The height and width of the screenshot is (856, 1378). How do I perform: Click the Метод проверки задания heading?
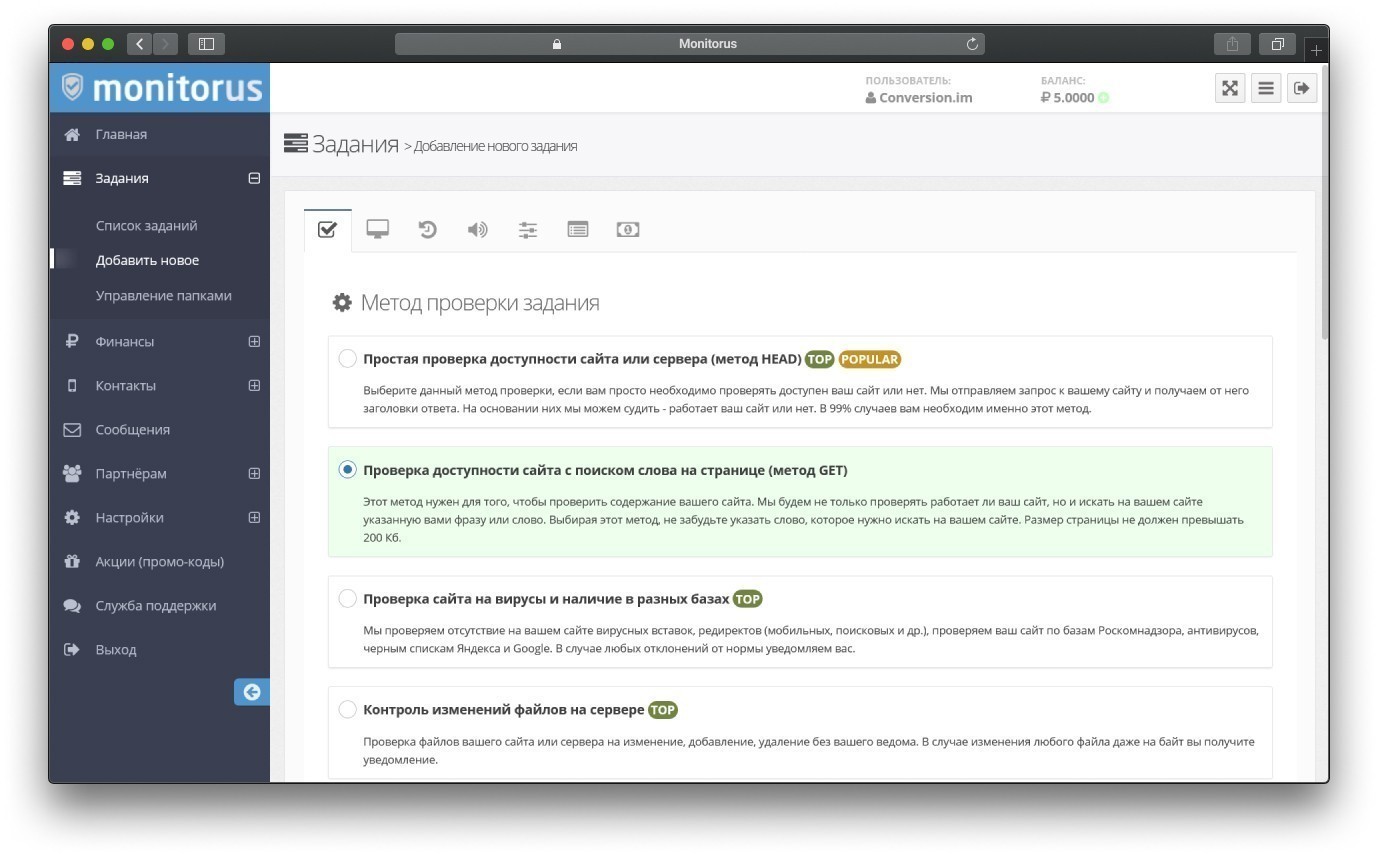click(480, 303)
